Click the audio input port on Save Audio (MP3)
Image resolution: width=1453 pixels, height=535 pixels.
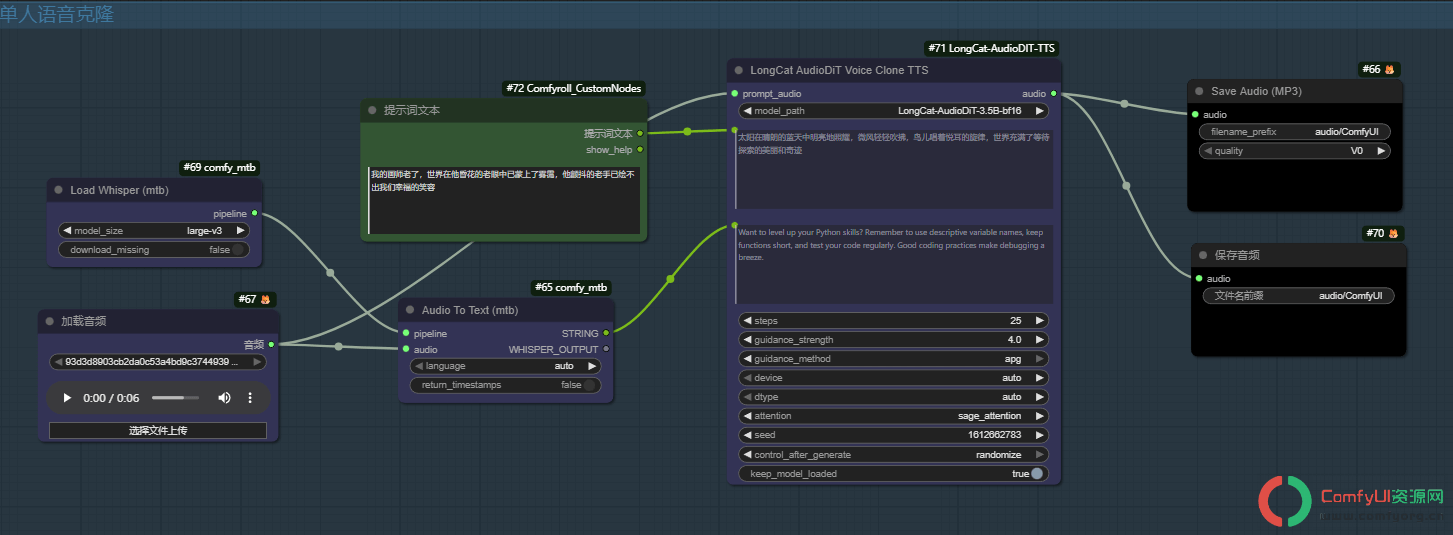(x=1195, y=114)
